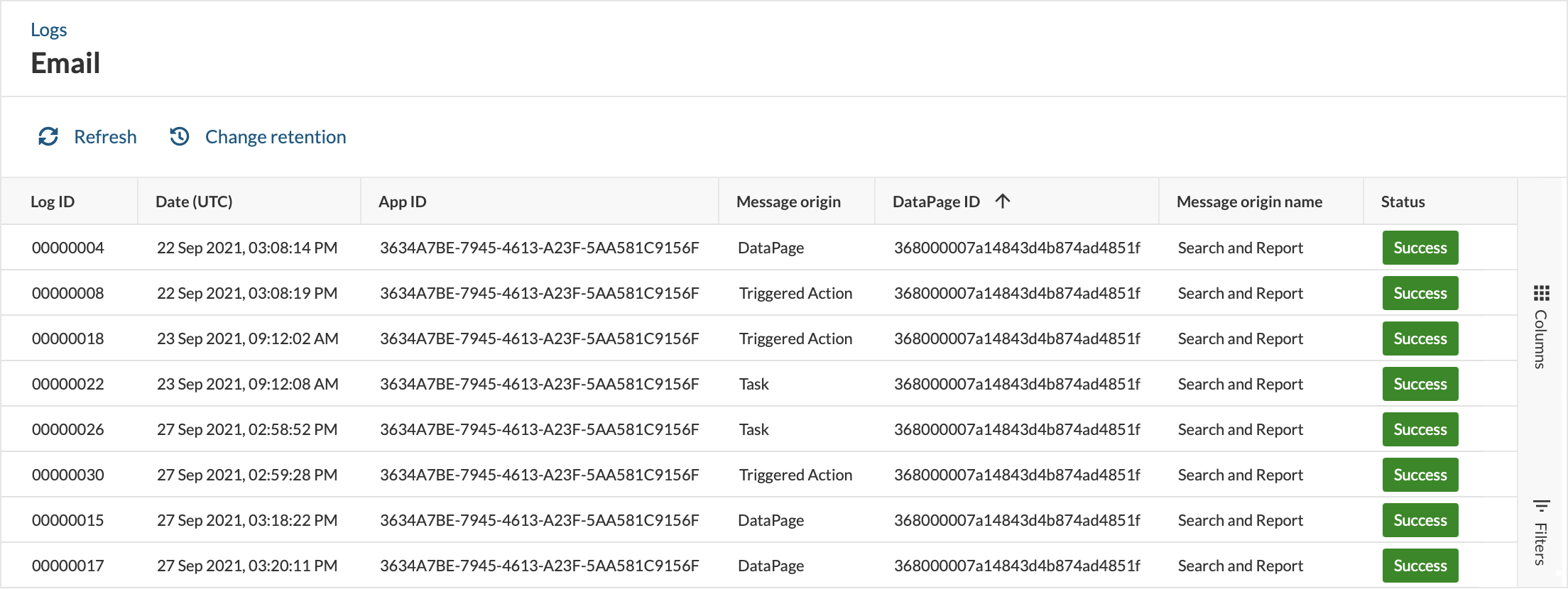Click Triggered Action in log 00000030 row
1568x589 pixels.
795,475
